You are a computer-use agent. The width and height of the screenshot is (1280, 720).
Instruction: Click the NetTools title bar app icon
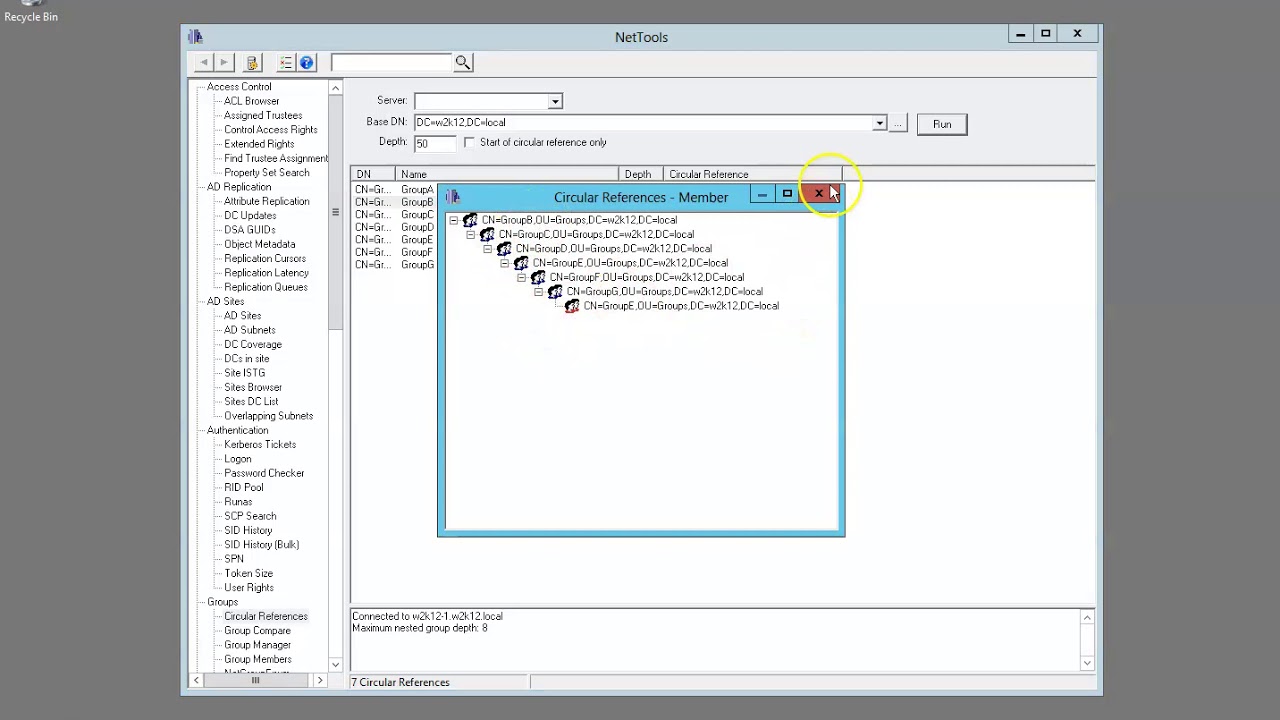(195, 37)
